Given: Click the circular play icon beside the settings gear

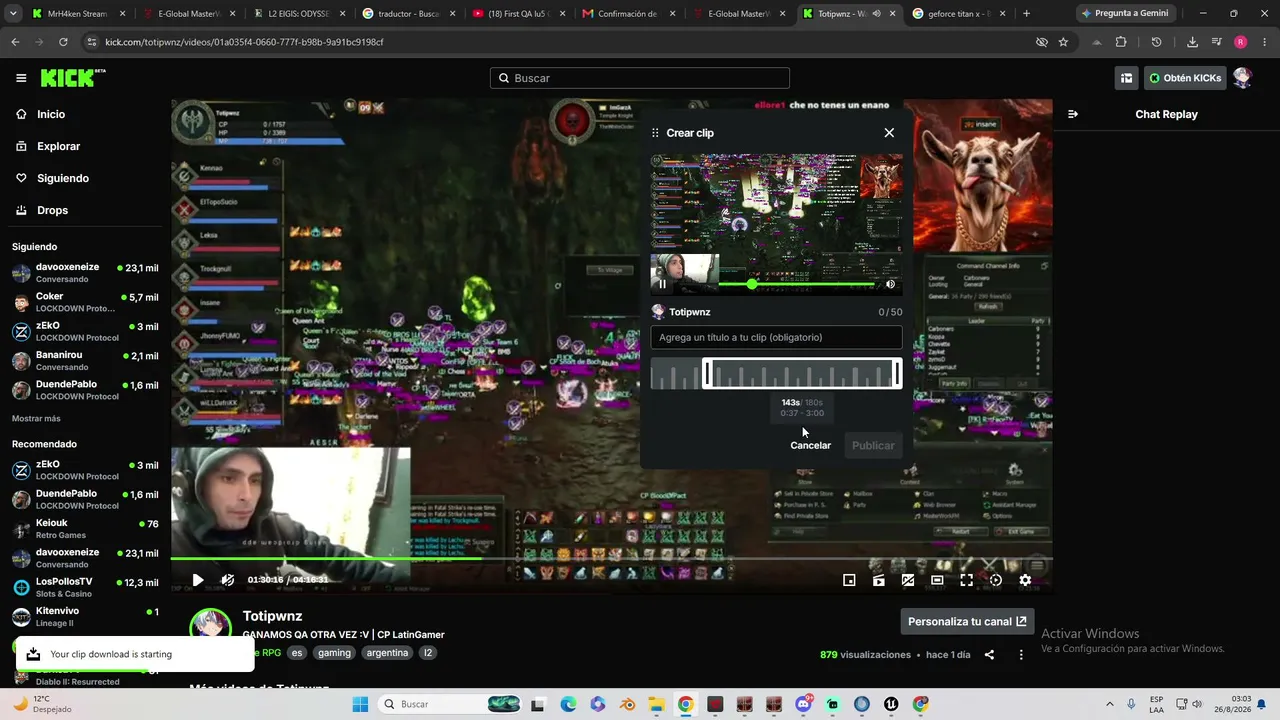Looking at the screenshot, I should click(x=995, y=580).
